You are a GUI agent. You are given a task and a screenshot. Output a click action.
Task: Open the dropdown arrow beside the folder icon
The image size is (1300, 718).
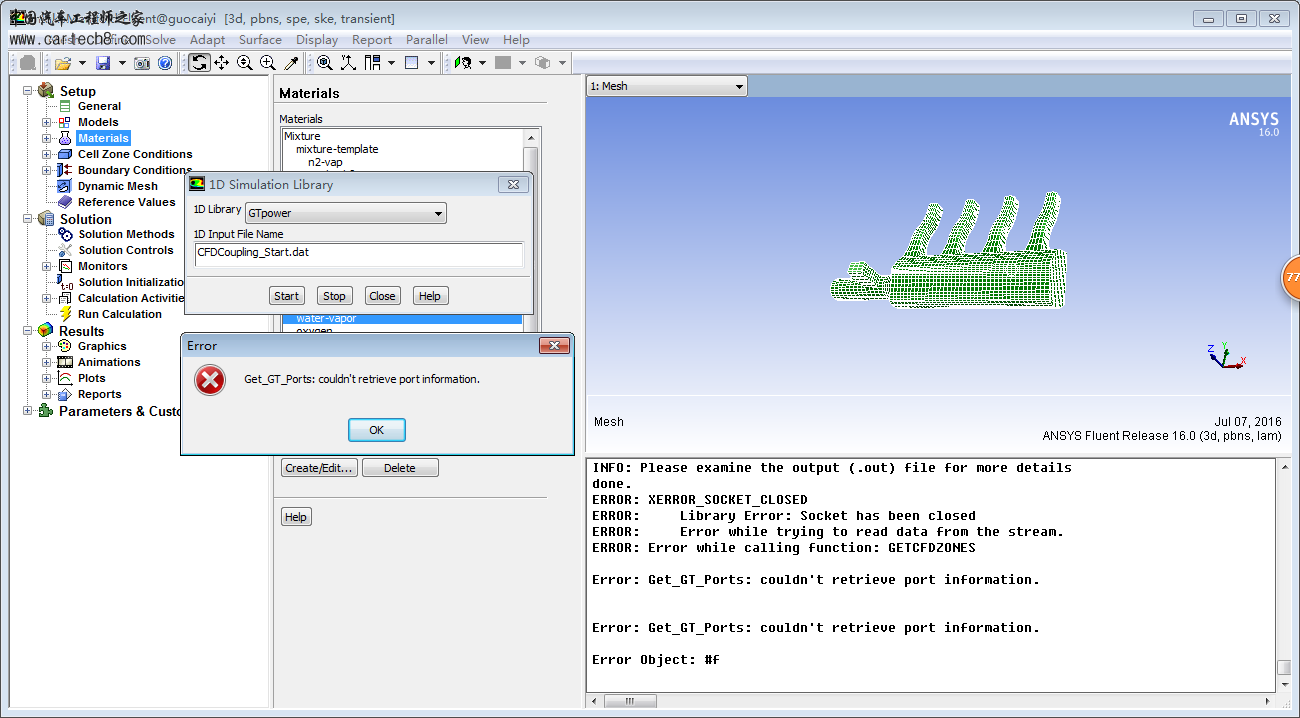tap(82, 63)
